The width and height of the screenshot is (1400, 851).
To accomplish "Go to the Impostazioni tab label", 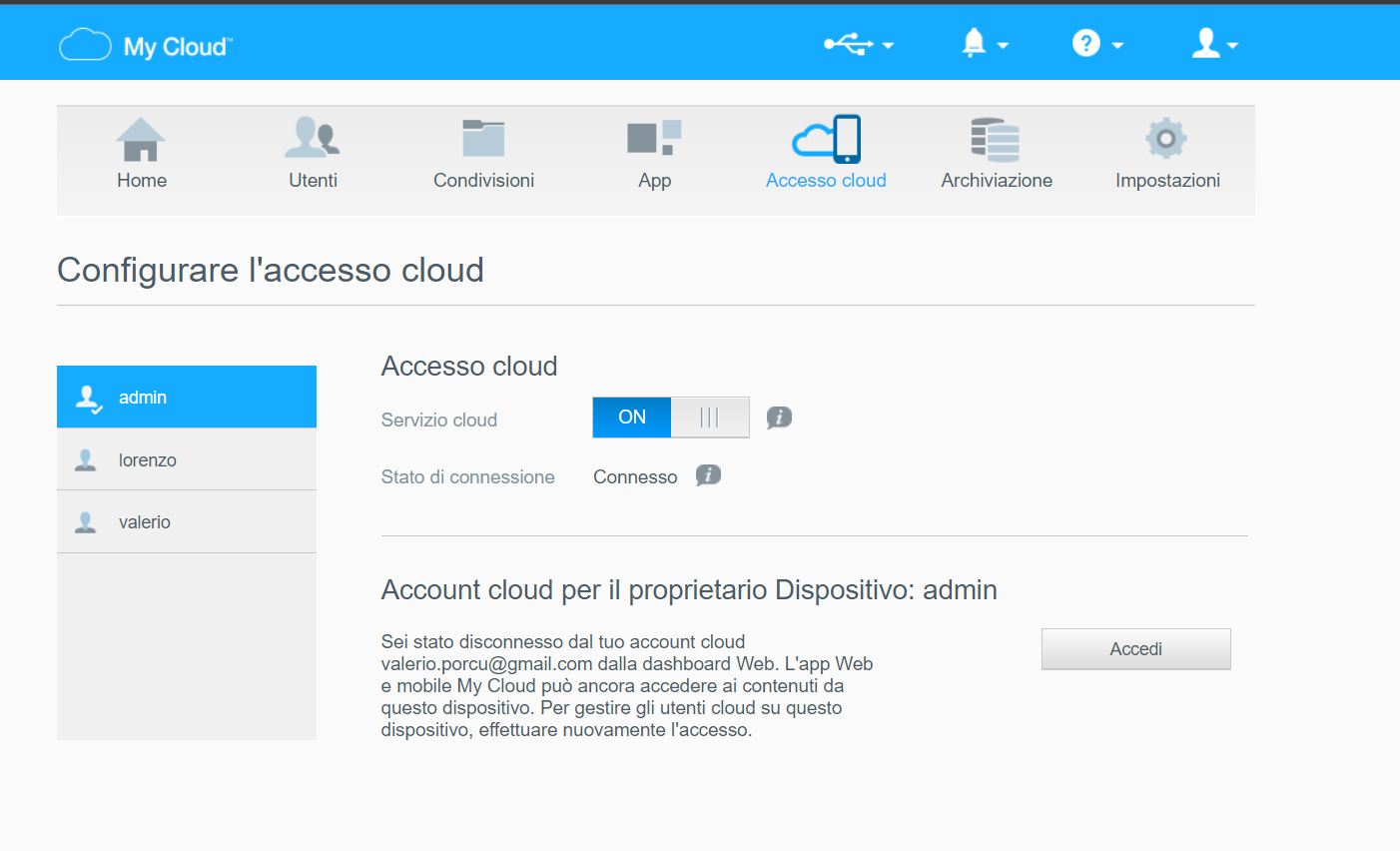I will tap(1167, 181).
